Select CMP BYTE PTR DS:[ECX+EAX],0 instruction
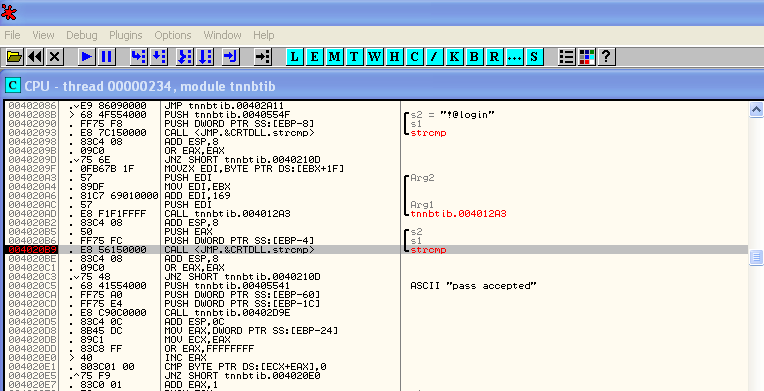764x391 pixels. (x=245, y=367)
